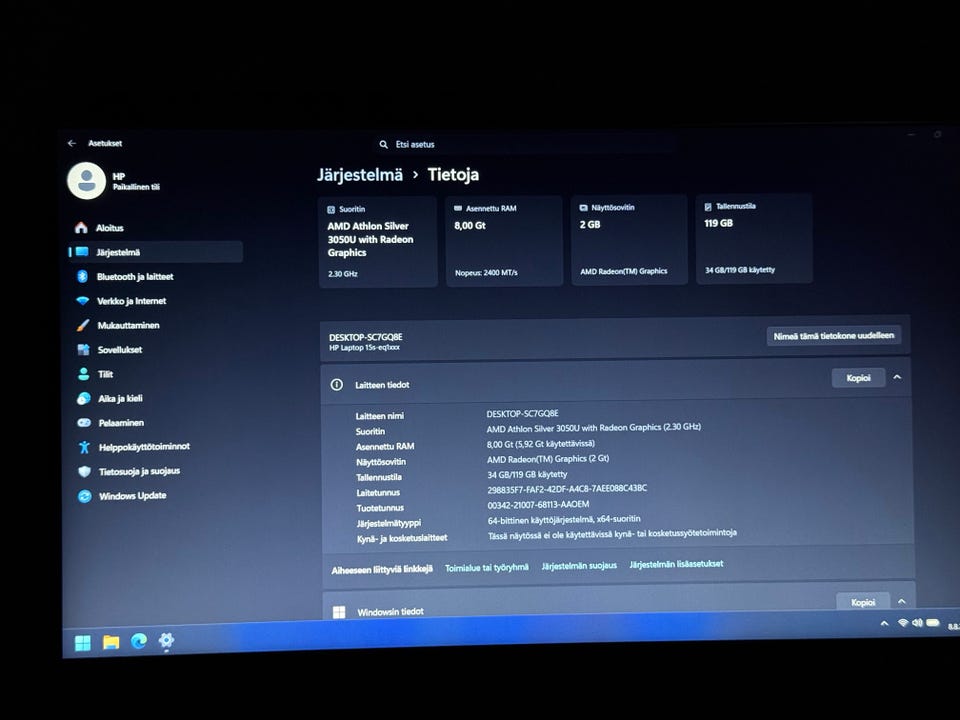Screen dimensions: 960x720
Task: Open the Näyttösovitin graphics card tile
Action: [629, 239]
